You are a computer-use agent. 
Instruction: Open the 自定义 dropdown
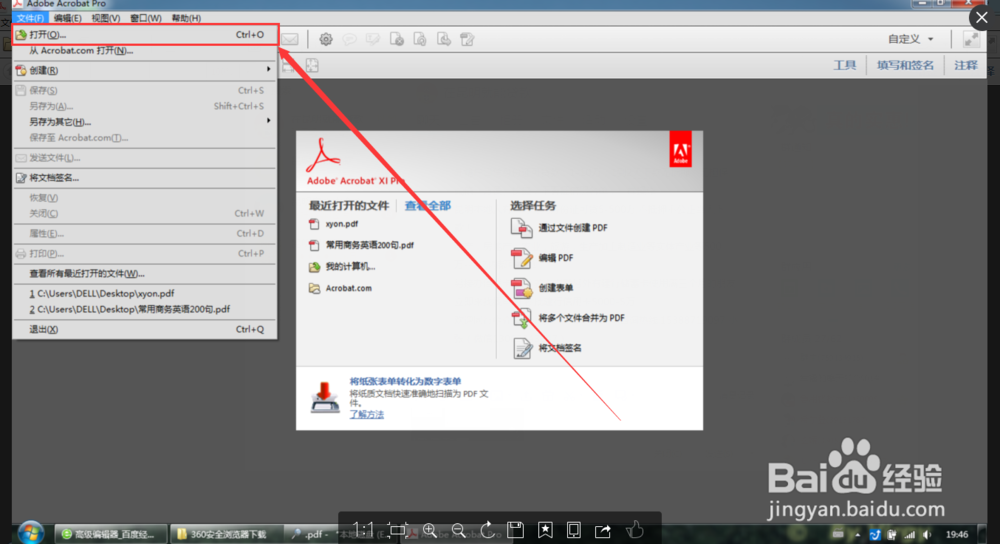pyautogui.click(x=911, y=40)
